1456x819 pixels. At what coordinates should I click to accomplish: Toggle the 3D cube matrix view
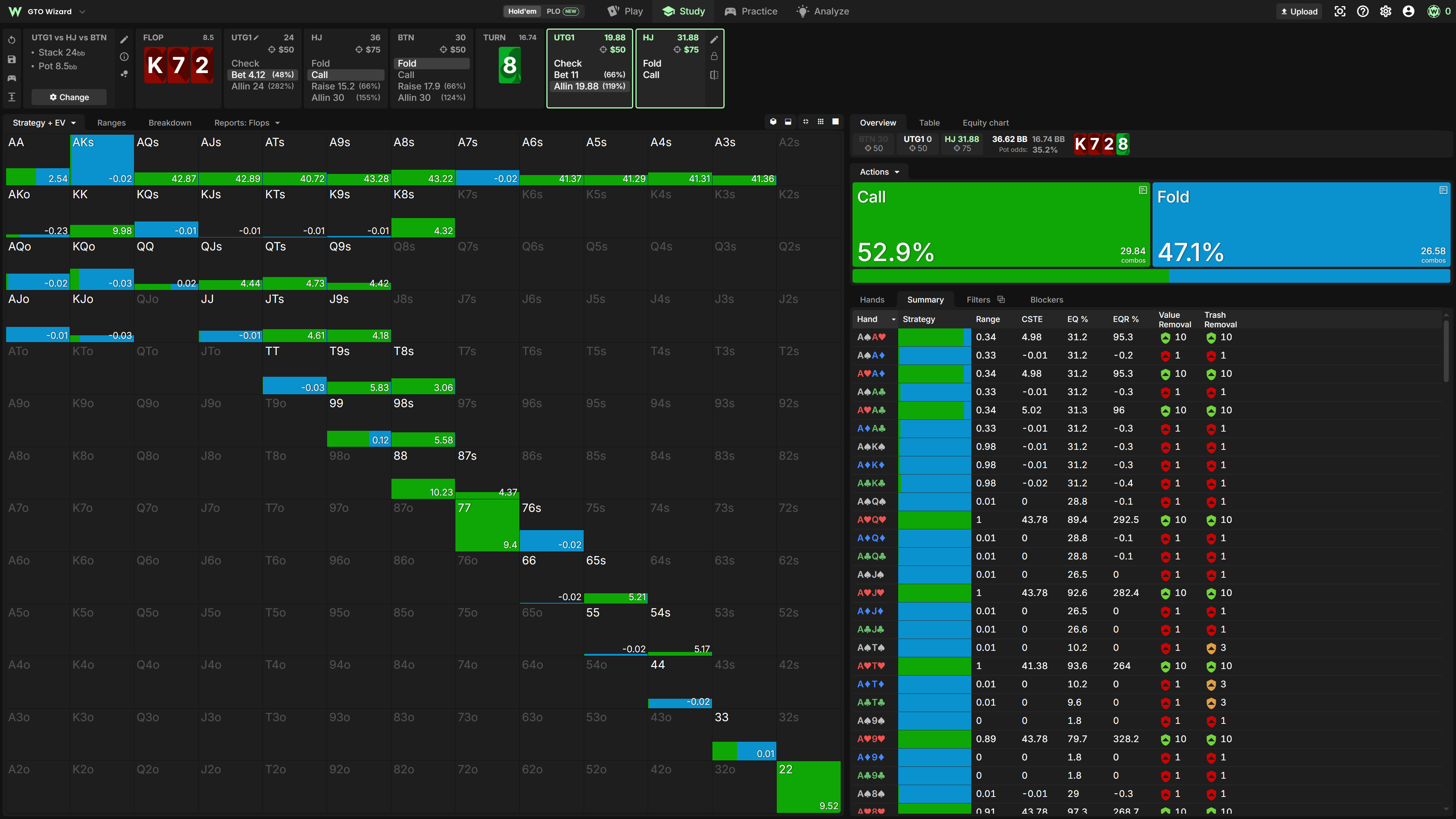[773, 121]
